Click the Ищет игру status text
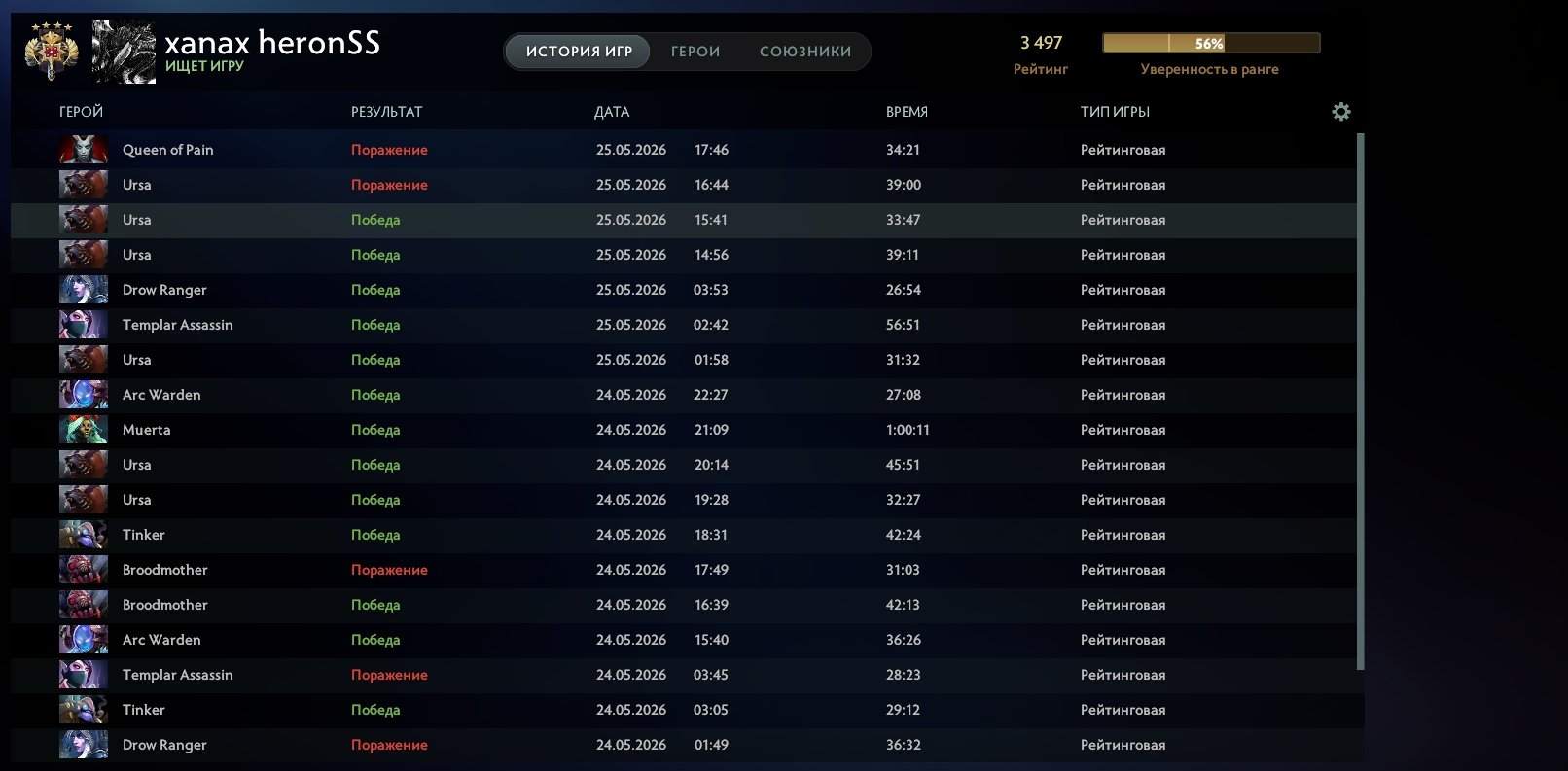The width and height of the screenshot is (1568, 771). click(x=204, y=66)
